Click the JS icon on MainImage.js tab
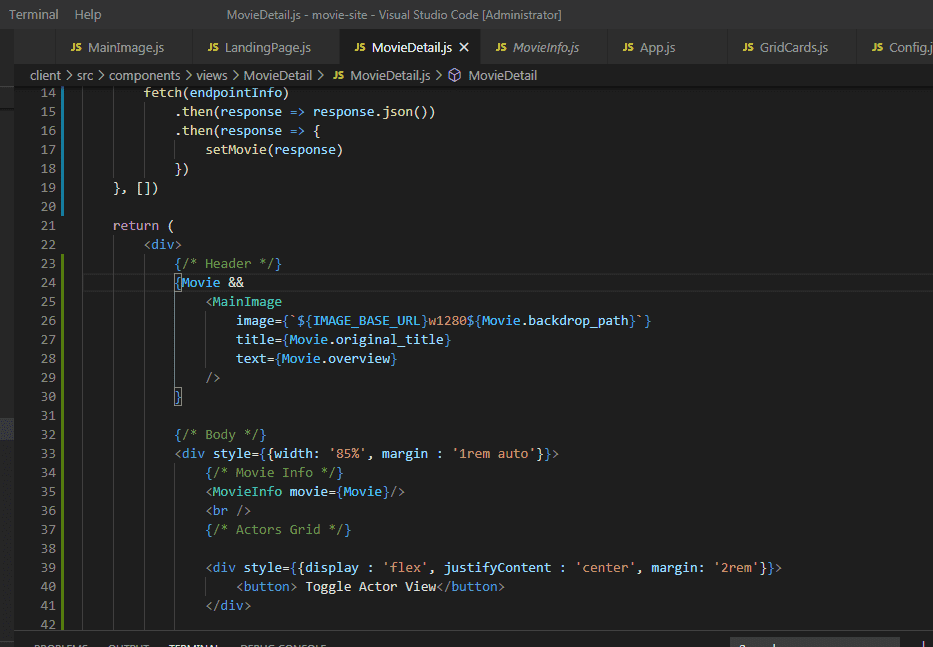The image size is (933, 647). pos(76,48)
